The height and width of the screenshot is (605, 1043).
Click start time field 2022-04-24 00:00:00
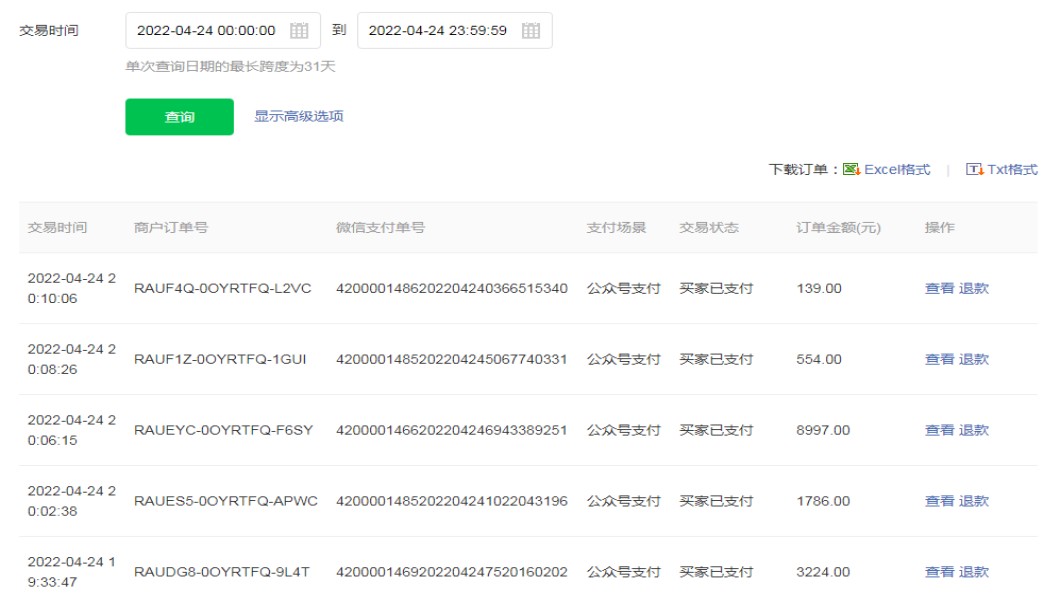(x=206, y=31)
